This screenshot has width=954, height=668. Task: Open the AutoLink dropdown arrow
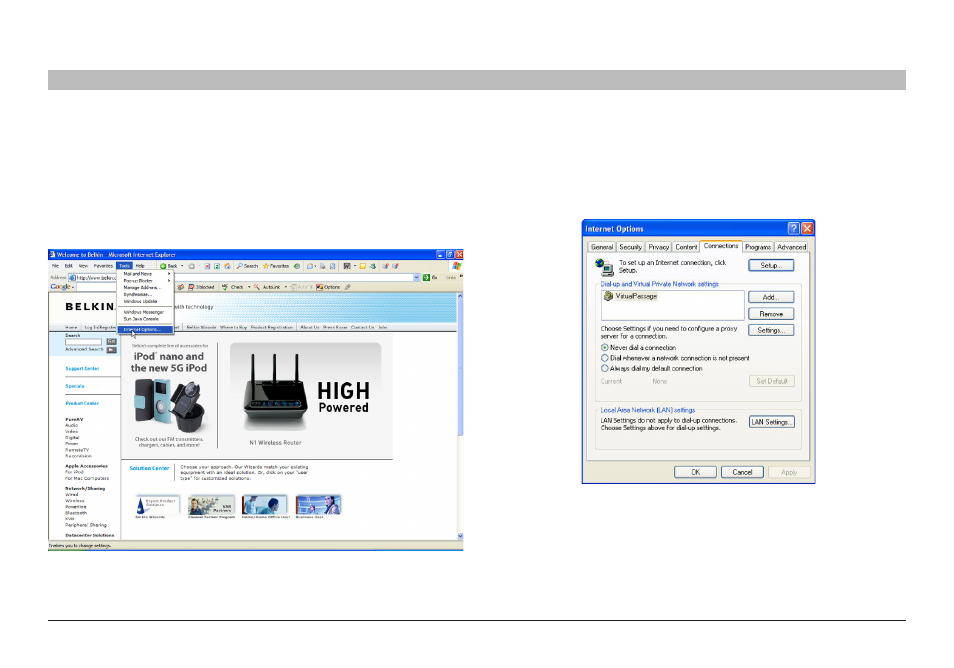coord(286,287)
